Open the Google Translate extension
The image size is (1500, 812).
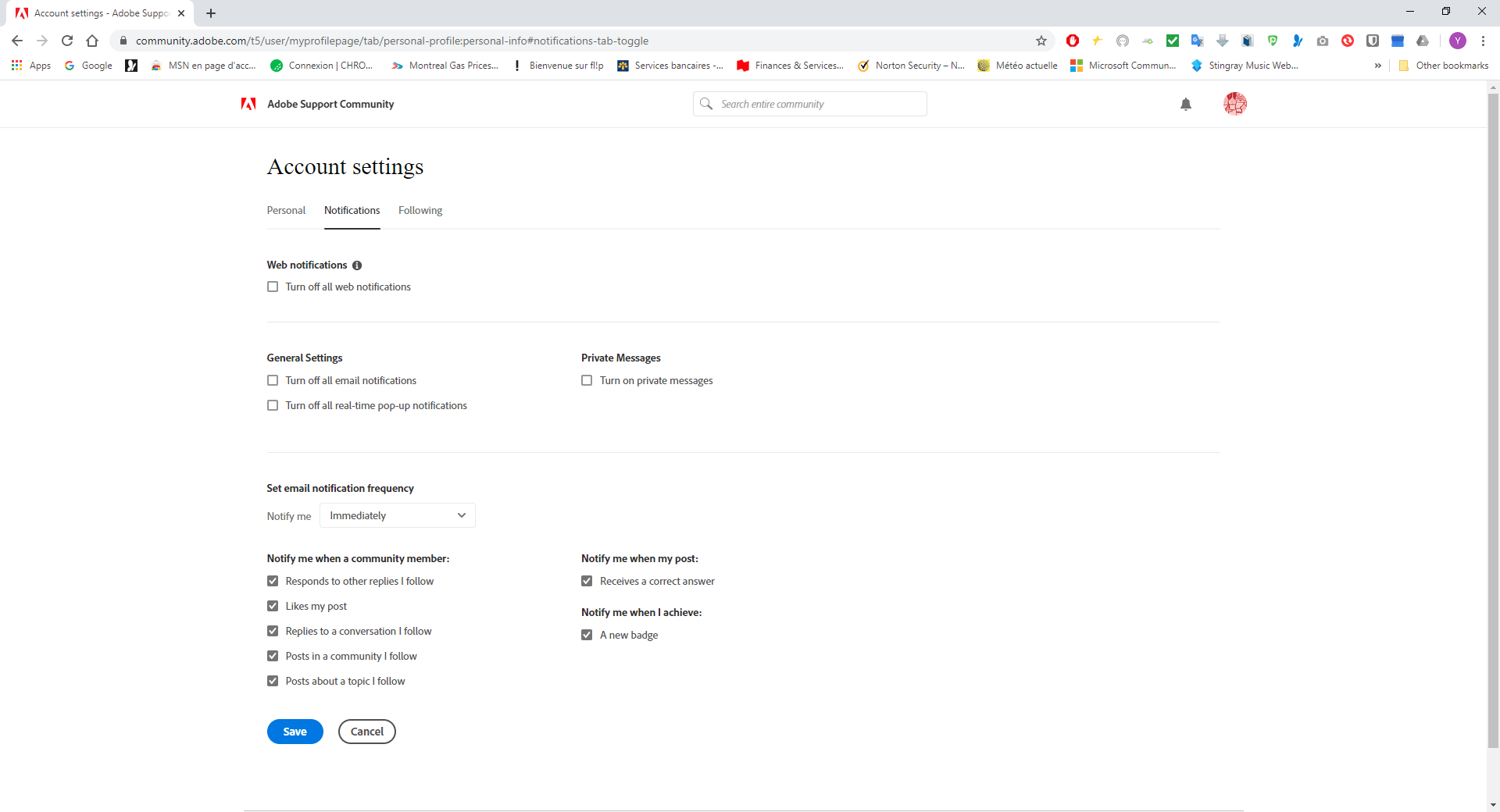[x=1198, y=41]
